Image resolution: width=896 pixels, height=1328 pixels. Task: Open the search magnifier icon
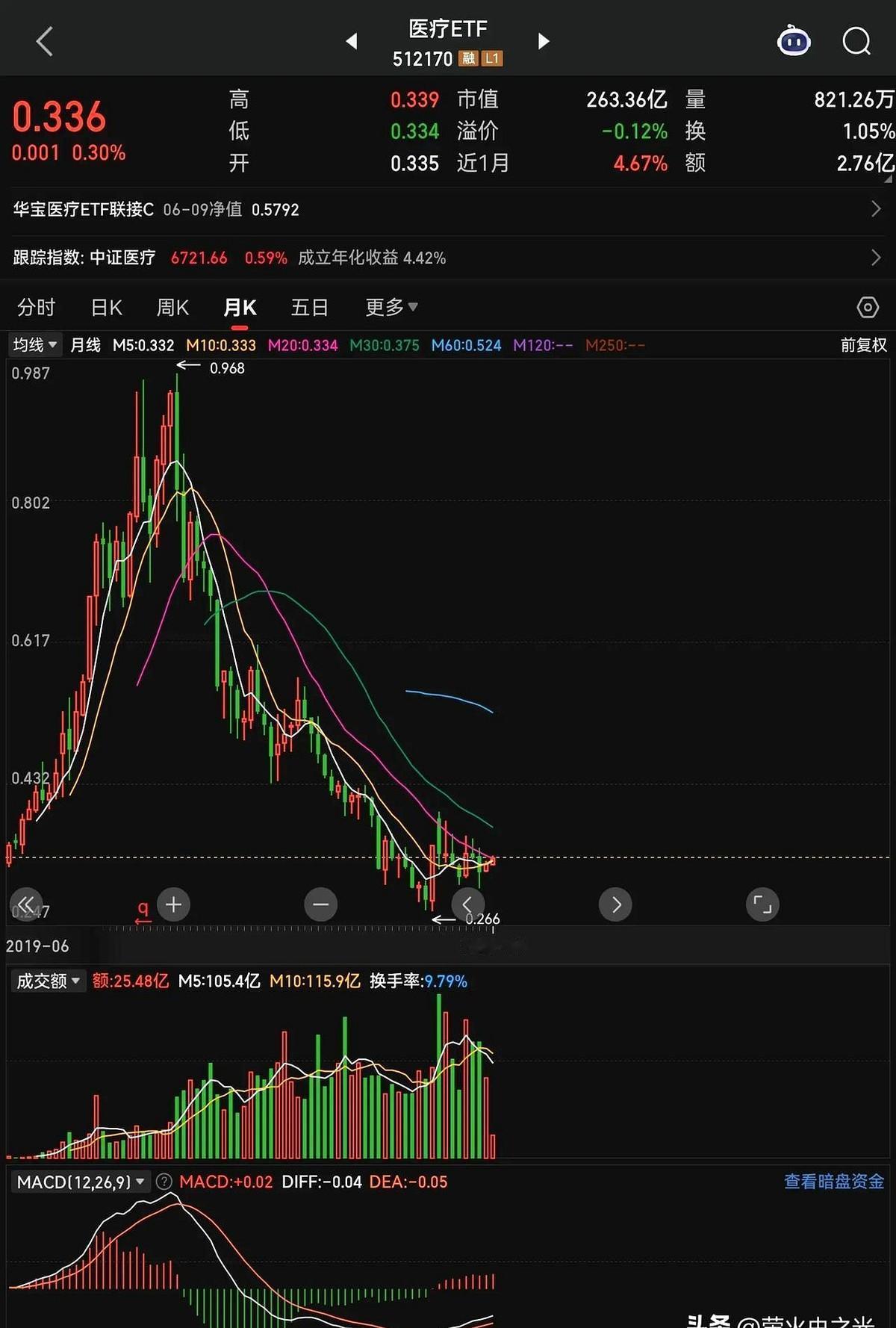pos(856,41)
